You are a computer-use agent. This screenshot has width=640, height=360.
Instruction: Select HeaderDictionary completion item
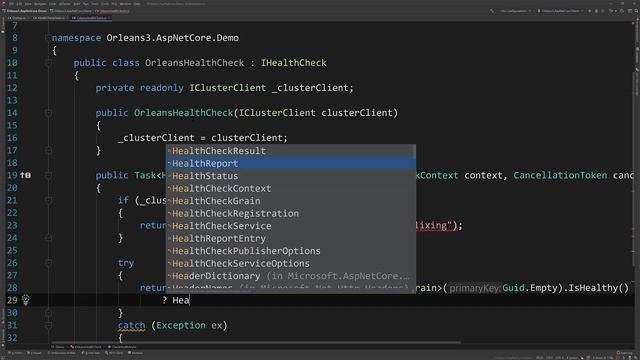click(291, 276)
